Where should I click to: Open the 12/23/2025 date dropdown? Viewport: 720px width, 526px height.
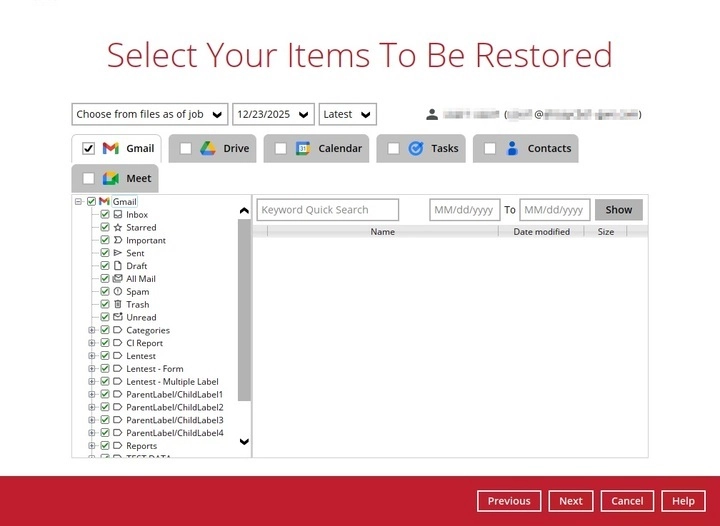273,114
